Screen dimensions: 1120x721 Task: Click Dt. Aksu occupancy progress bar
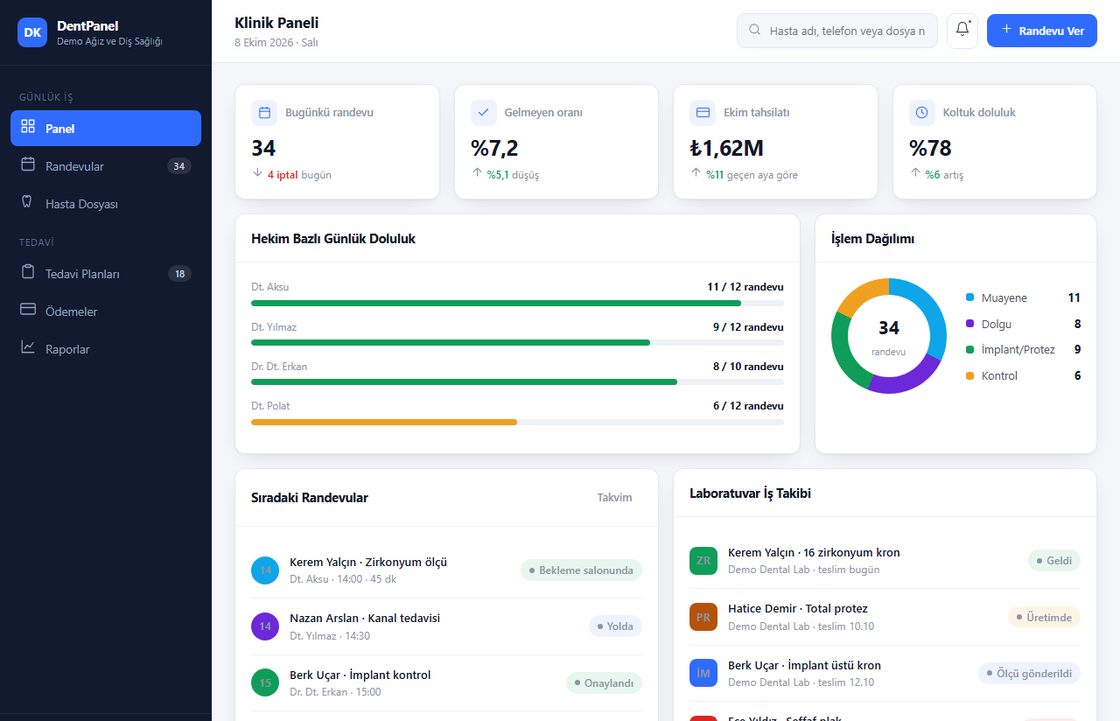(x=517, y=303)
